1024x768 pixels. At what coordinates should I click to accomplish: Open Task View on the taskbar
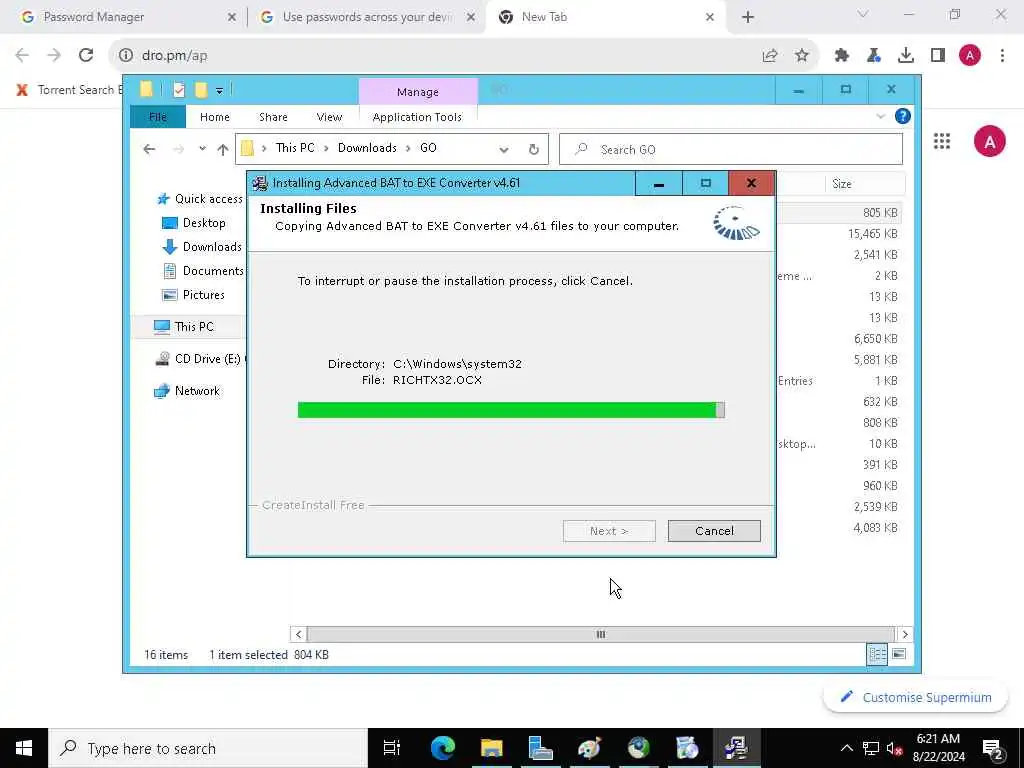(x=392, y=748)
